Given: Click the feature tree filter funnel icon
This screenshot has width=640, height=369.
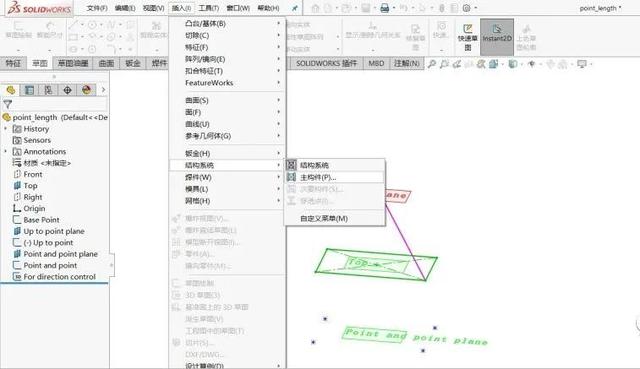Looking at the screenshot, I should coord(7,104).
